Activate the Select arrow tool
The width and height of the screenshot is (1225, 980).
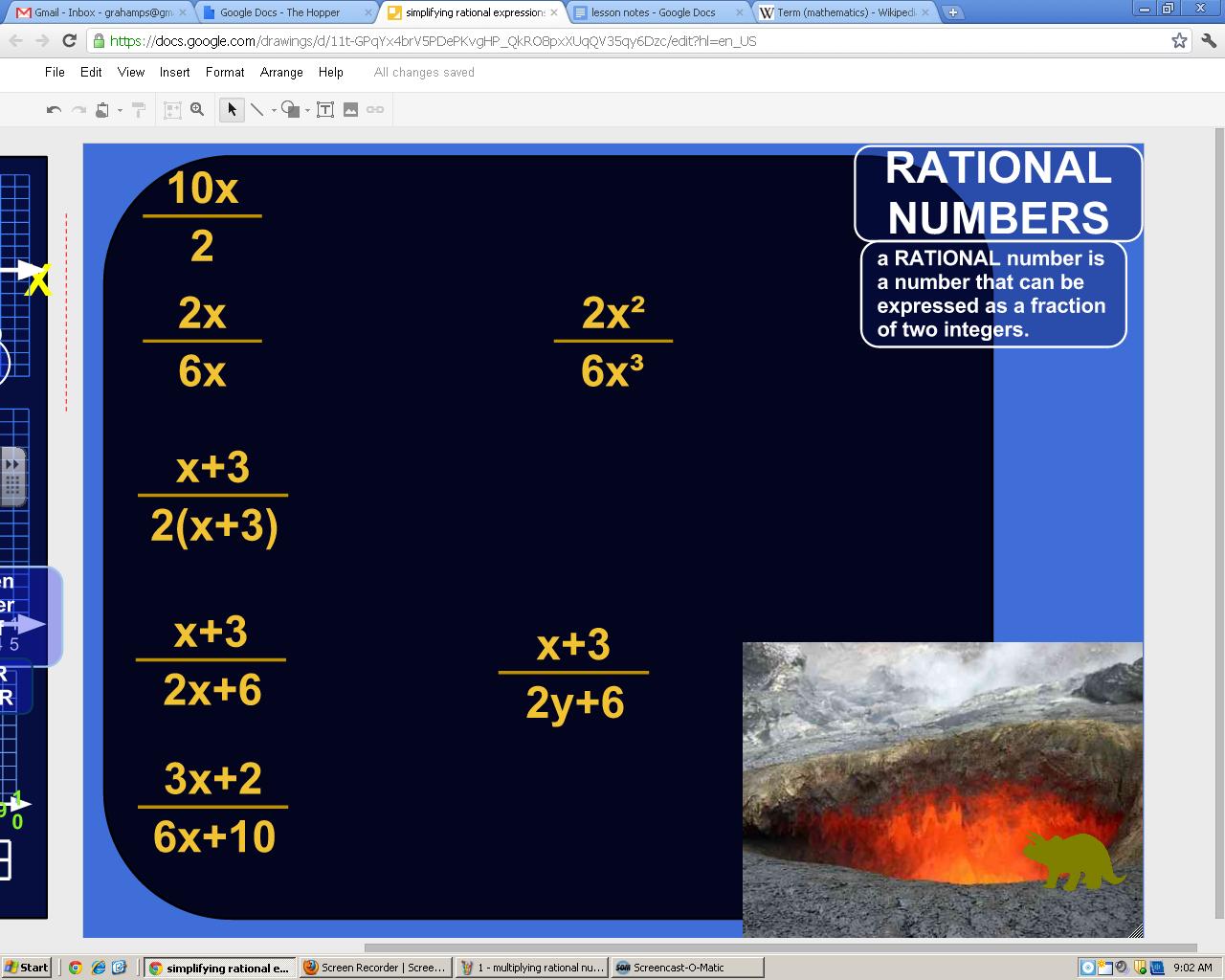click(x=232, y=109)
